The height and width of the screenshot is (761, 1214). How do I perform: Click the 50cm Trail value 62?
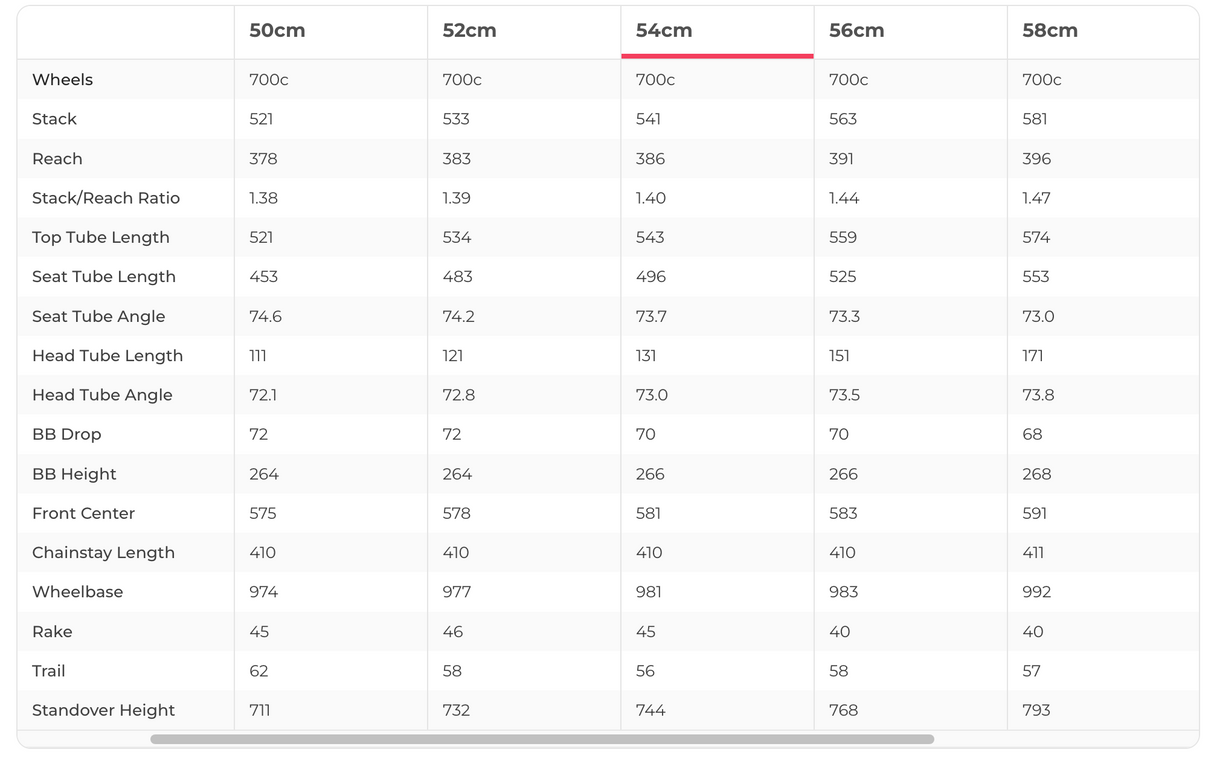coord(259,671)
